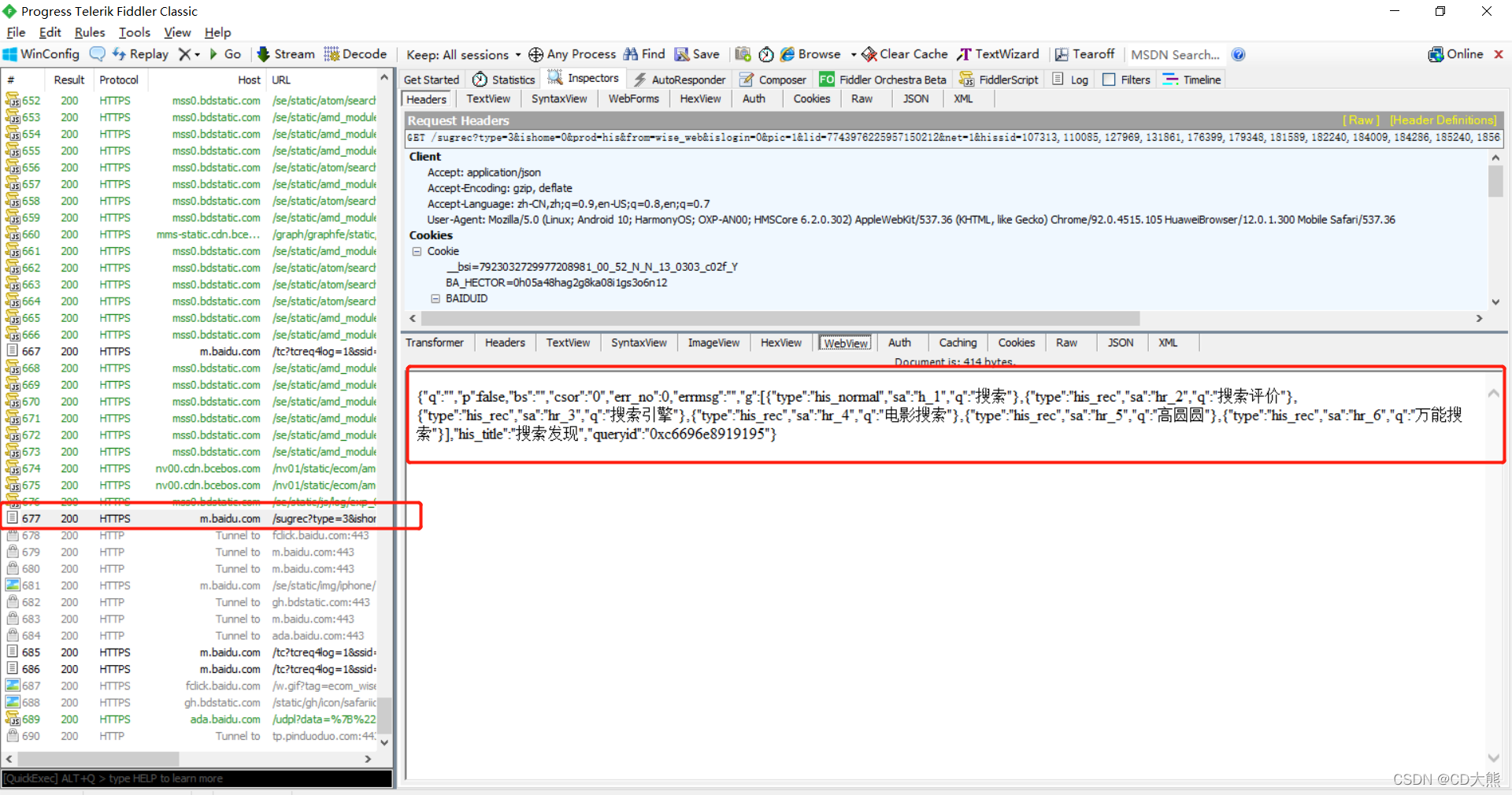Image resolution: width=1512 pixels, height=795 pixels.
Task: Select the response ImageView tab
Action: [x=713, y=343]
